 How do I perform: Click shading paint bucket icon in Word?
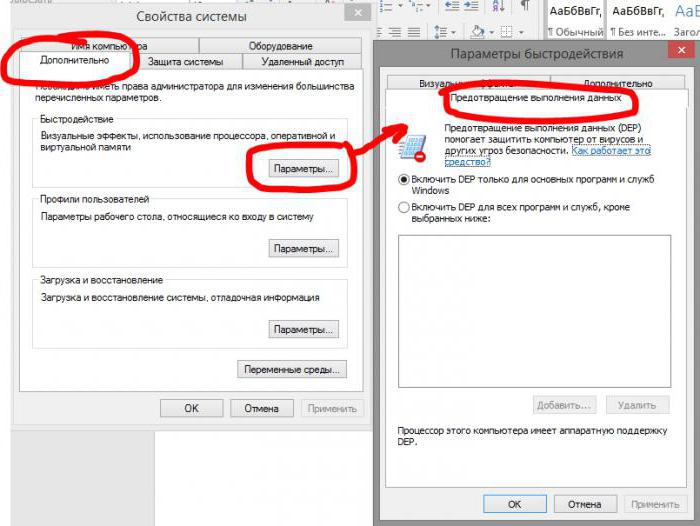478,32
